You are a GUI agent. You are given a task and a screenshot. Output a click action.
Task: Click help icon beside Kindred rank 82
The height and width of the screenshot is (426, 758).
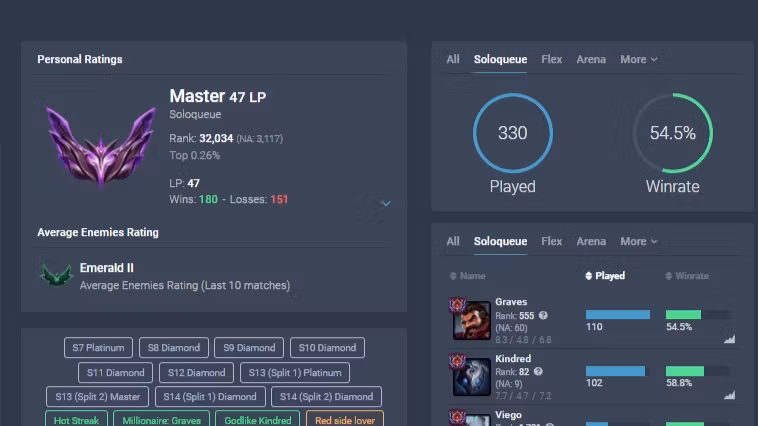point(537,372)
